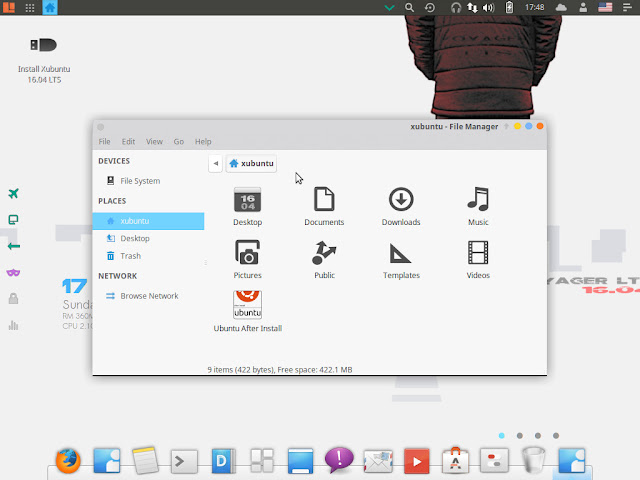
Task: Click the purple mask icon on left panel
Action: coord(13,272)
